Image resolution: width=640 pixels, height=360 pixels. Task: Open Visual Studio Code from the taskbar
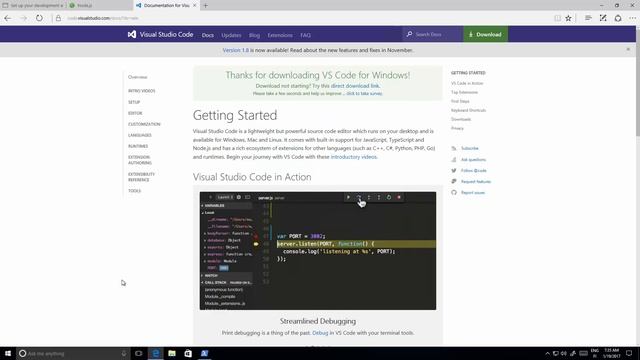[x=204, y=353]
